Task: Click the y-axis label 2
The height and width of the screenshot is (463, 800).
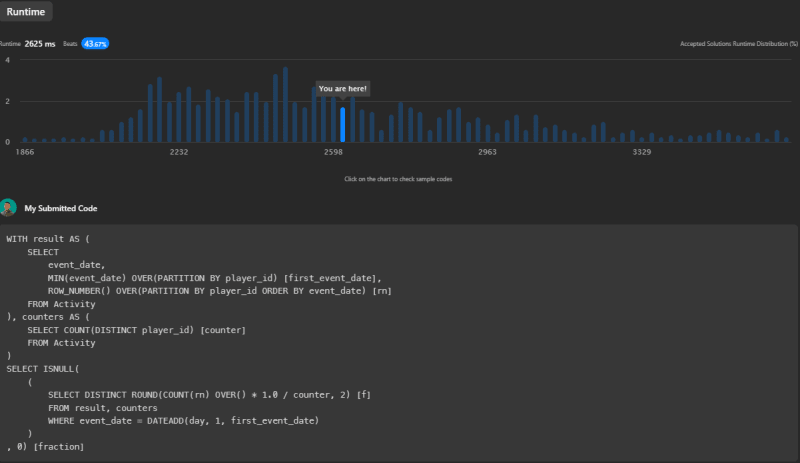Action: [x=8, y=102]
